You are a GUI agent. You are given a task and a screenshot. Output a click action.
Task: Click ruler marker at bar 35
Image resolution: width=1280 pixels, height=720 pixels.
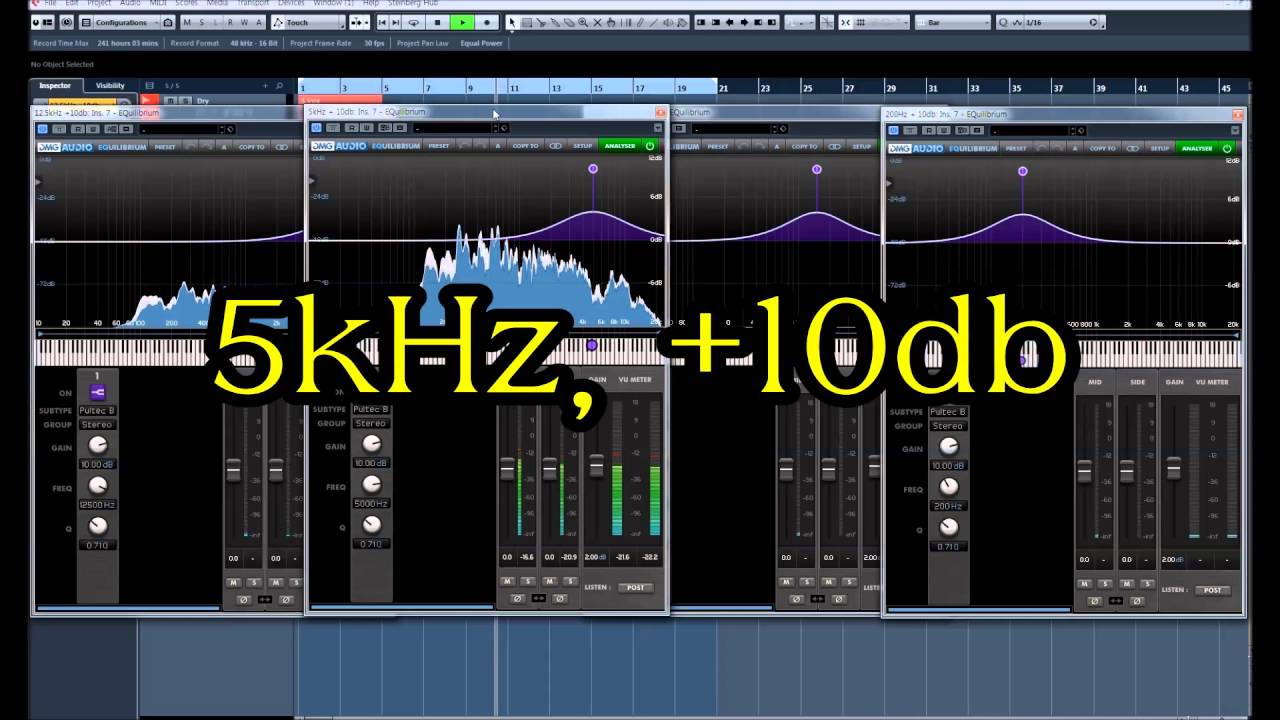[x=1017, y=88]
